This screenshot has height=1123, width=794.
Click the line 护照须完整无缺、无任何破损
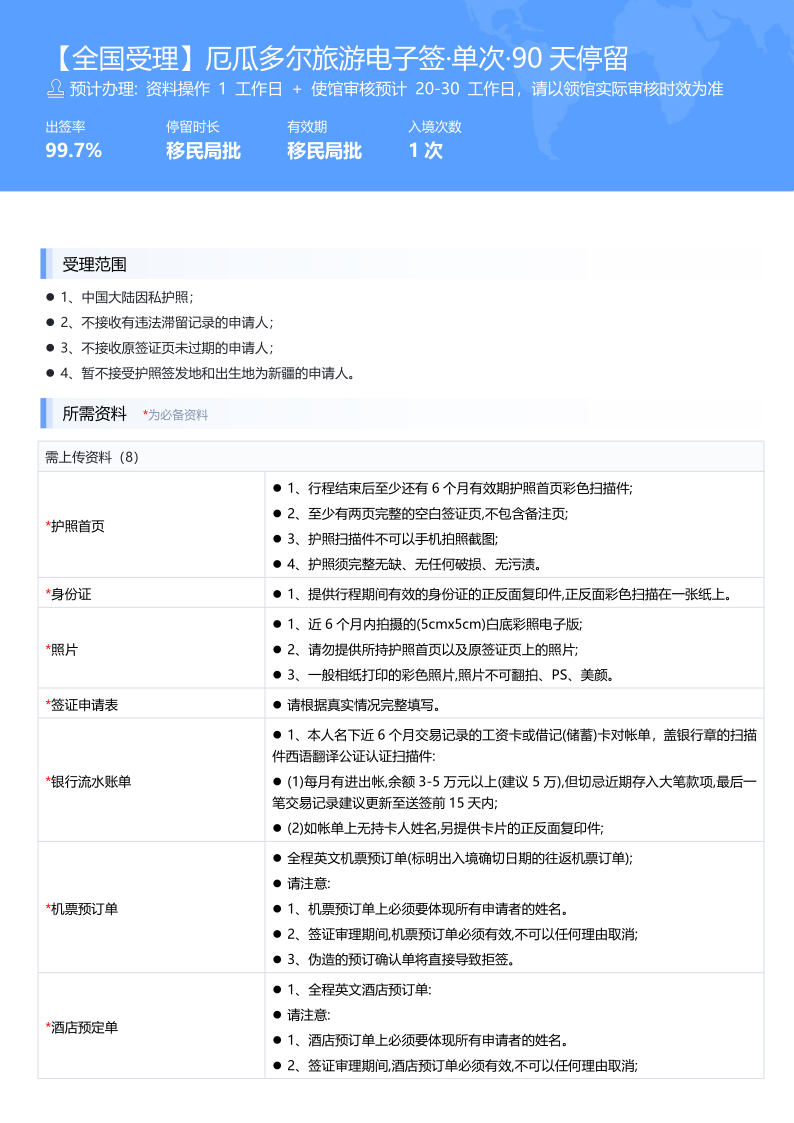(x=415, y=564)
